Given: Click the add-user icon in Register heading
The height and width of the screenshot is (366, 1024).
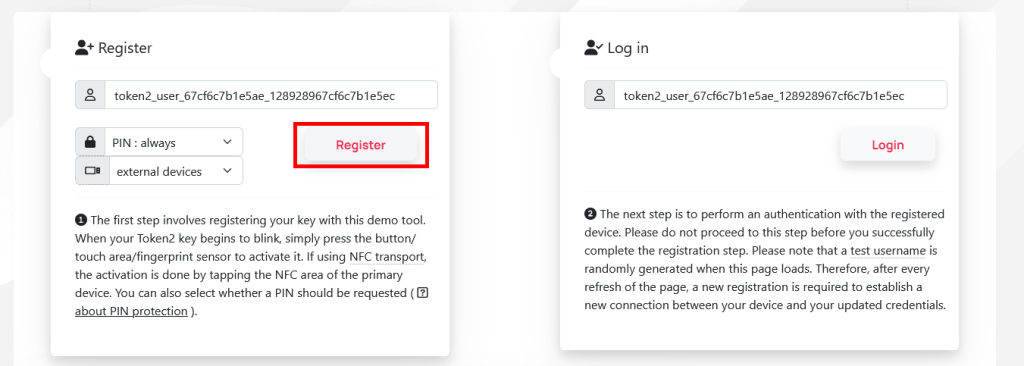Looking at the screenshot, I should pyautogui.click(x=85, y=48).
